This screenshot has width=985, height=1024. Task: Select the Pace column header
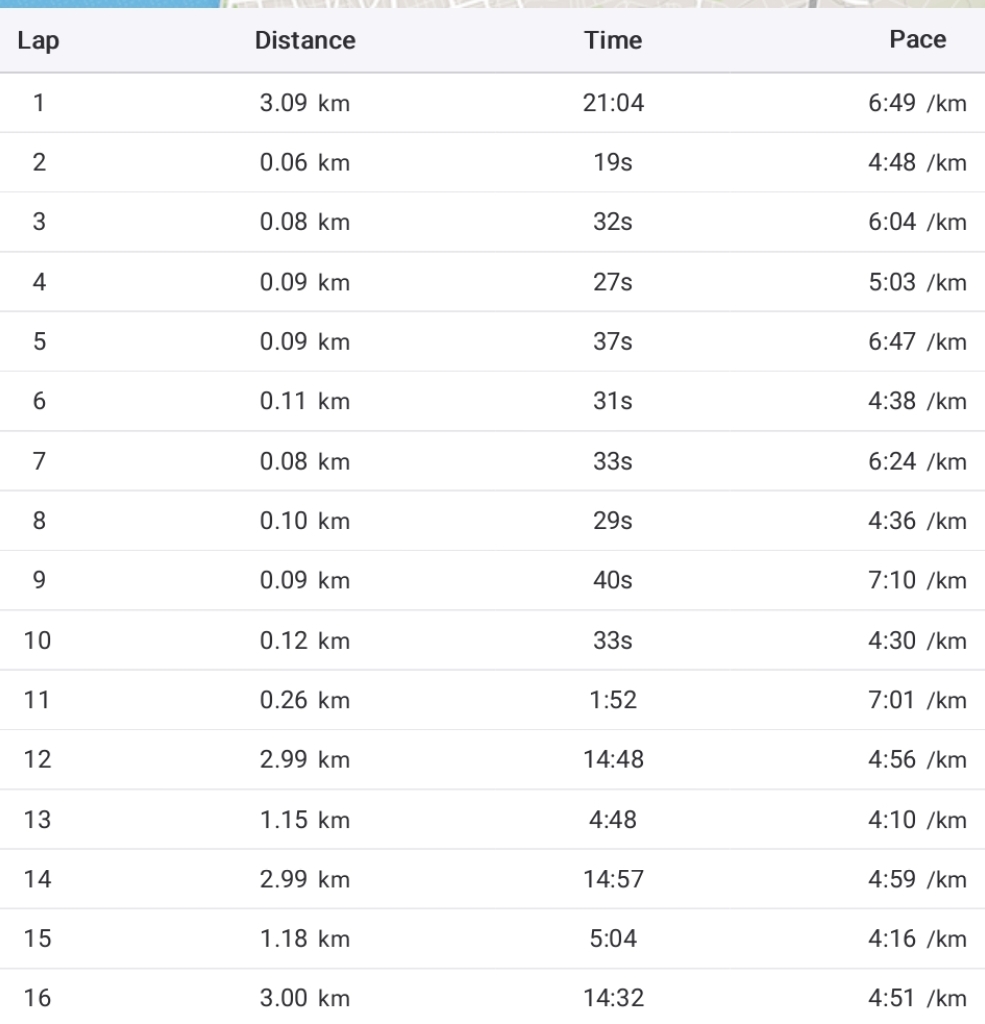918,40
